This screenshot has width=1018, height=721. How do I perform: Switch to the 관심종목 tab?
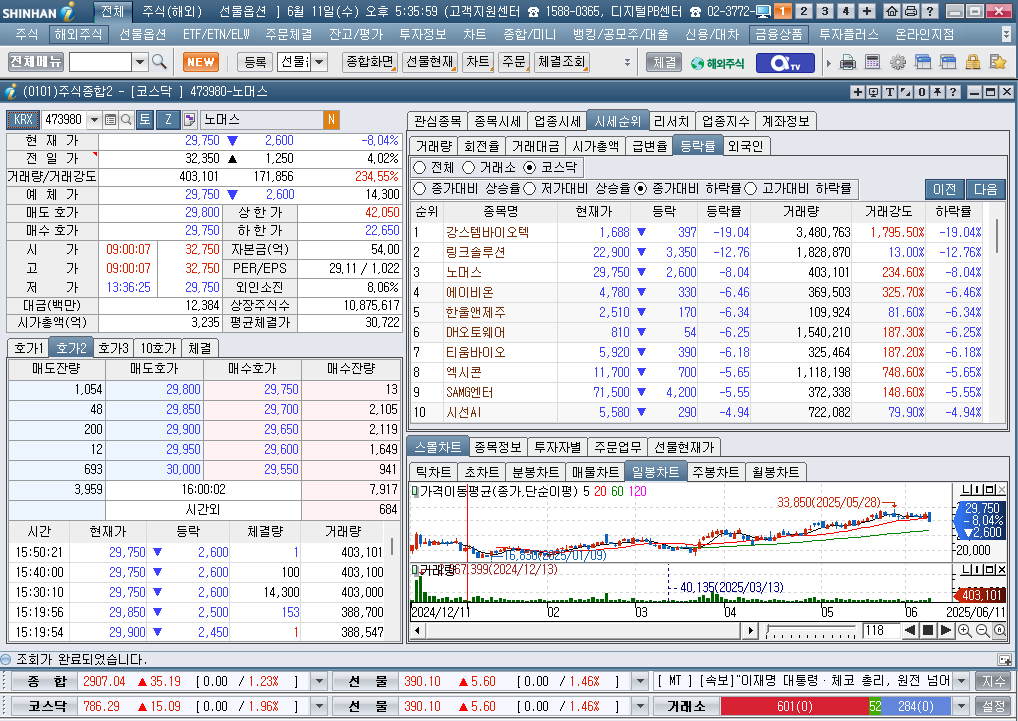(438, 121)
